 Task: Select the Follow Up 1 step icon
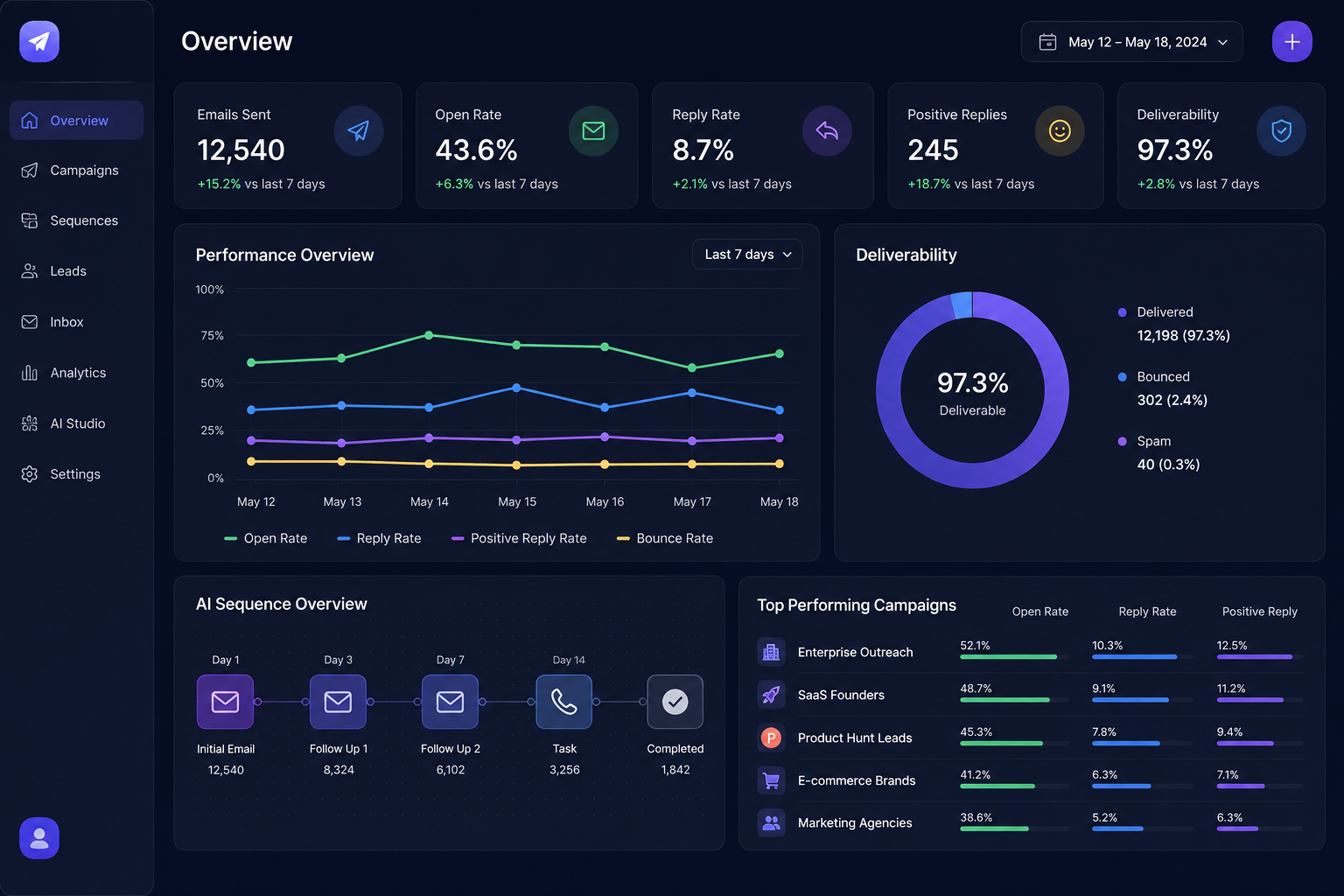pos(338,702)
